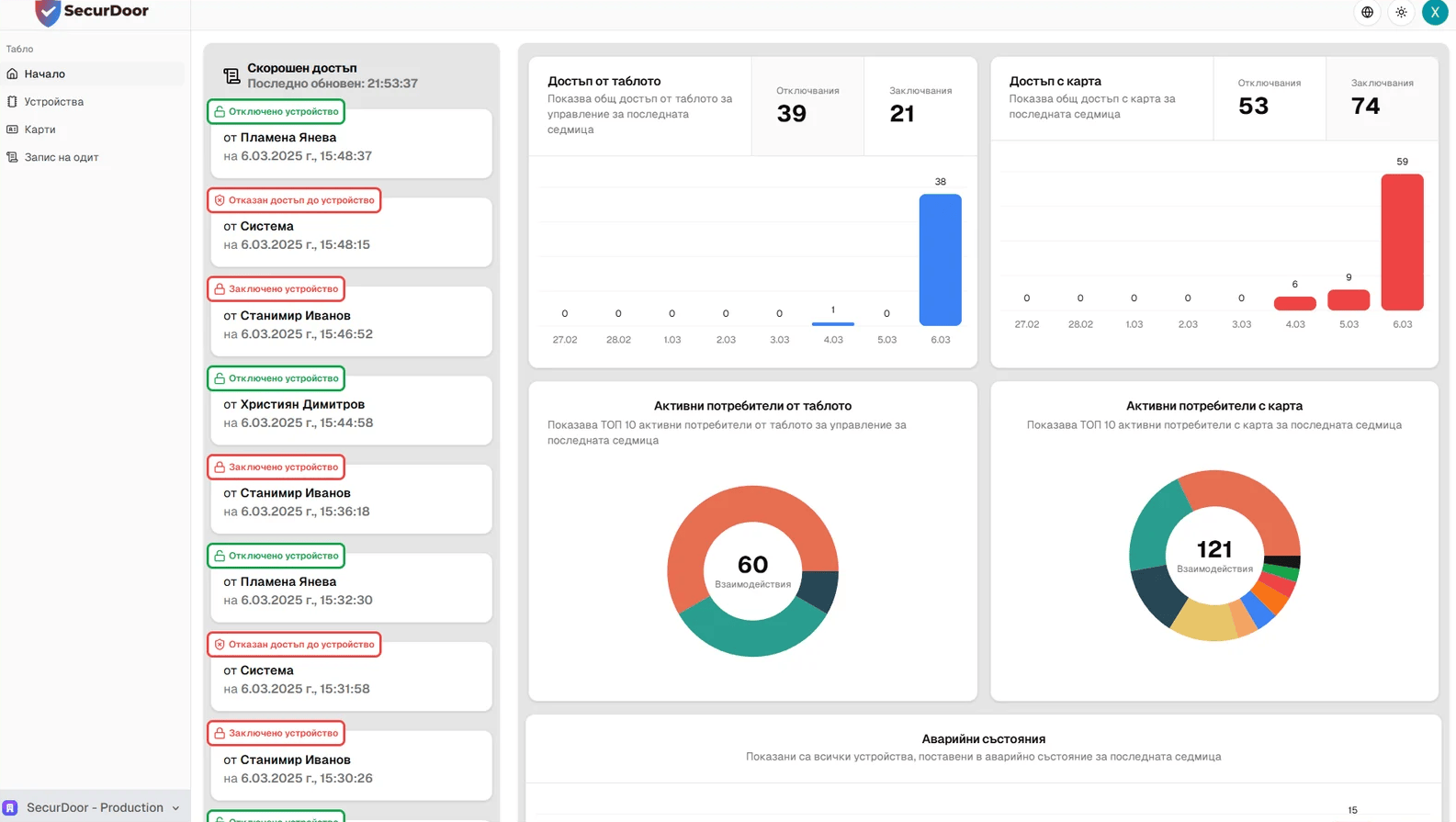Image resolution: width=1456 pixels, height=822 pixels.
Task: Select Заключено устройство badge for 15:36:18 entry
Action: (276, 467)
